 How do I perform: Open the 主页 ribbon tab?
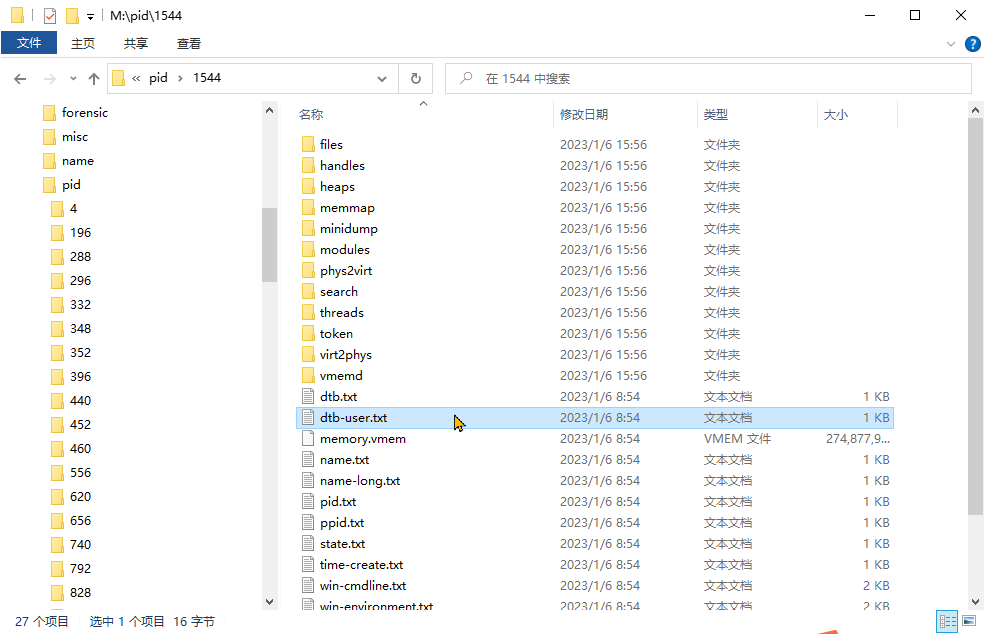click(83, 43)
